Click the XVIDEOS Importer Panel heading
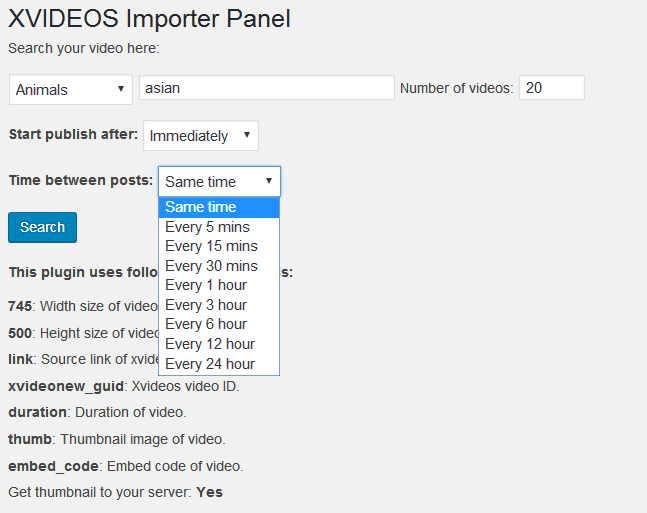 point(149,19)
